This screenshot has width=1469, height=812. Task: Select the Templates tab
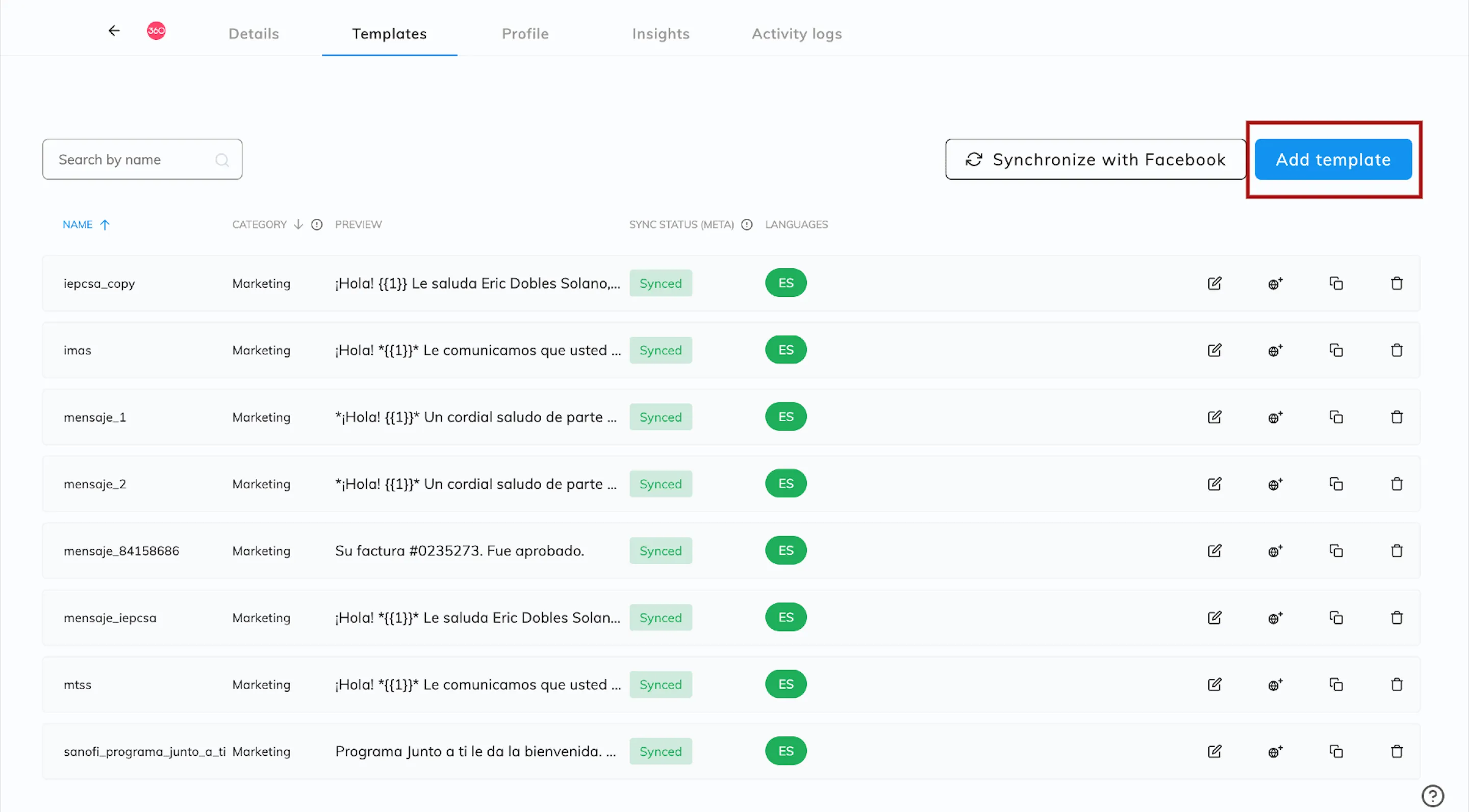[x=390, y=34]
